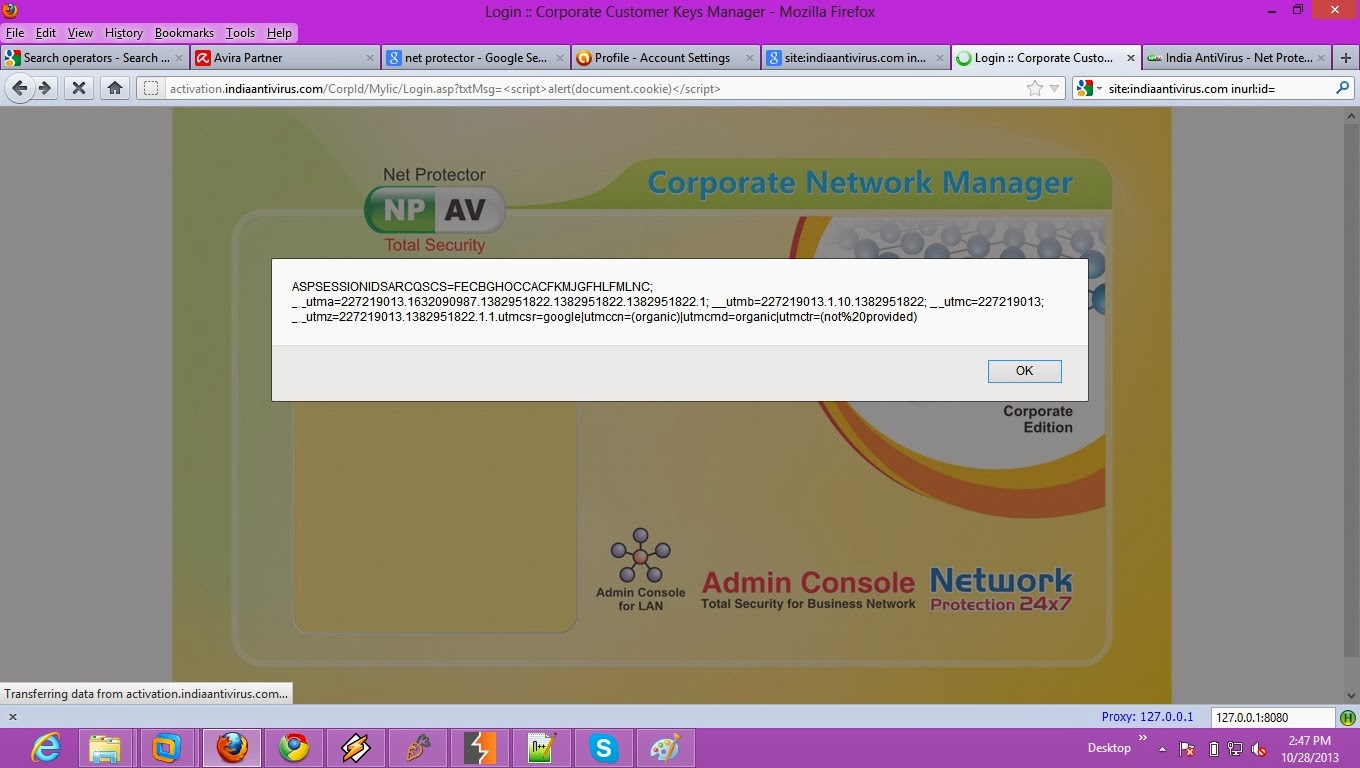Click the muted volume tray icon
The width and height of the screenshot is (1360, 768).
coord(1260,748)
